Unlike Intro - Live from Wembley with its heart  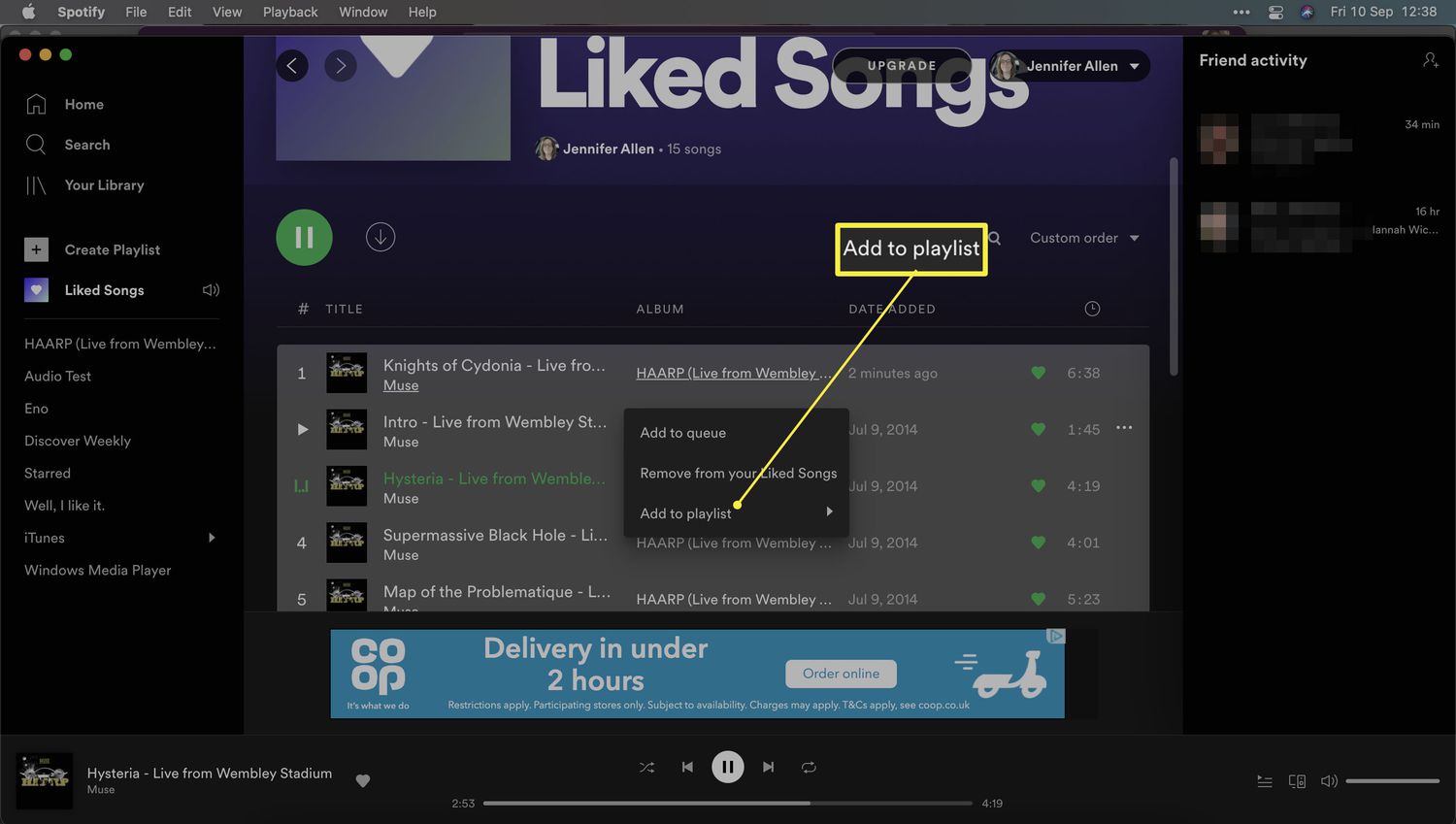point(1038,429)
